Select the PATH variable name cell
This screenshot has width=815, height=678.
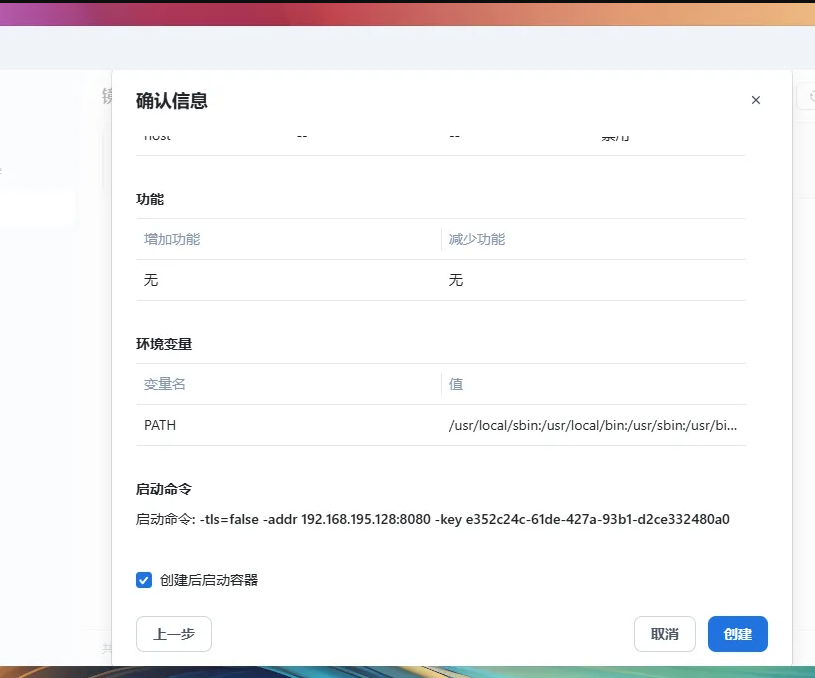click(160, 425)
